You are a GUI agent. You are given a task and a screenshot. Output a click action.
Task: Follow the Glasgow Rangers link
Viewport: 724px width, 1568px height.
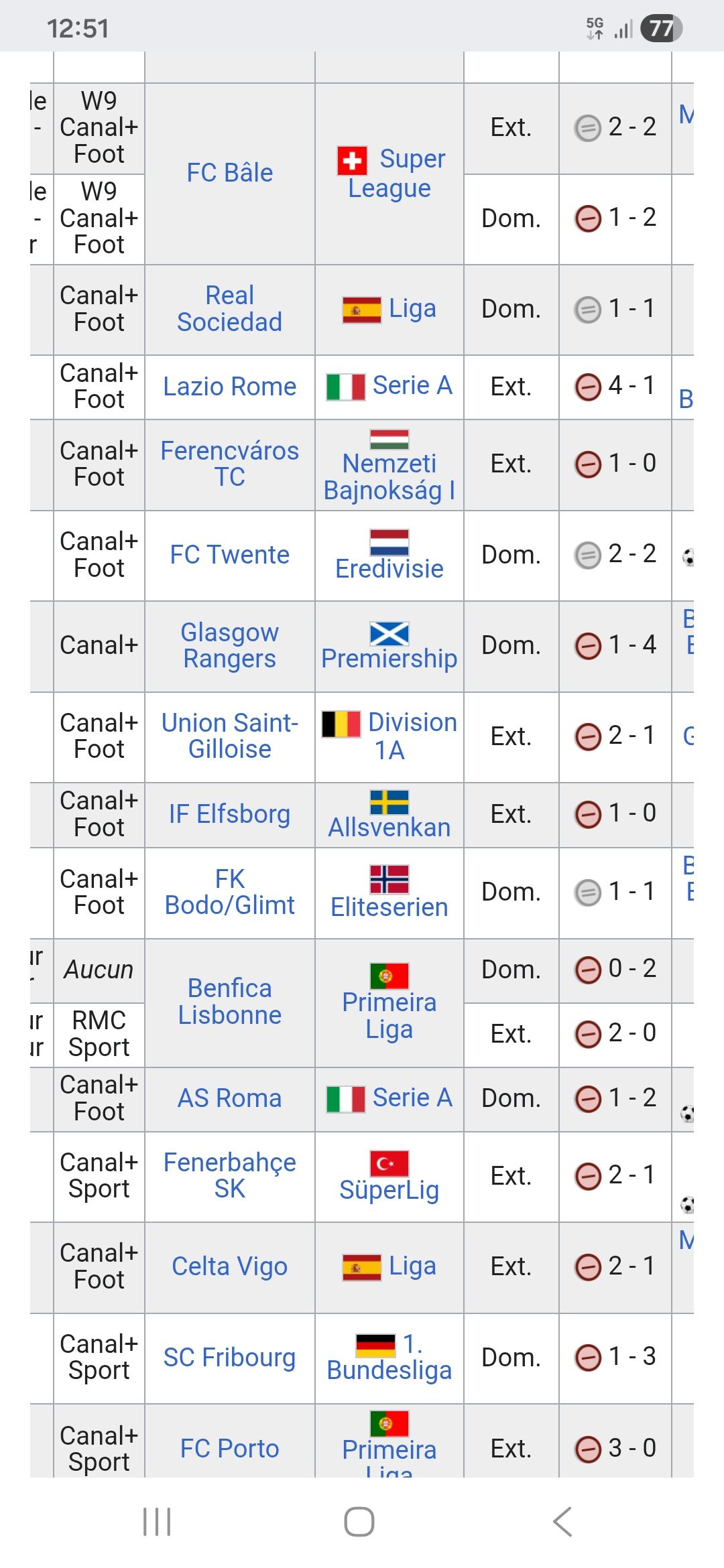[229, 645]
